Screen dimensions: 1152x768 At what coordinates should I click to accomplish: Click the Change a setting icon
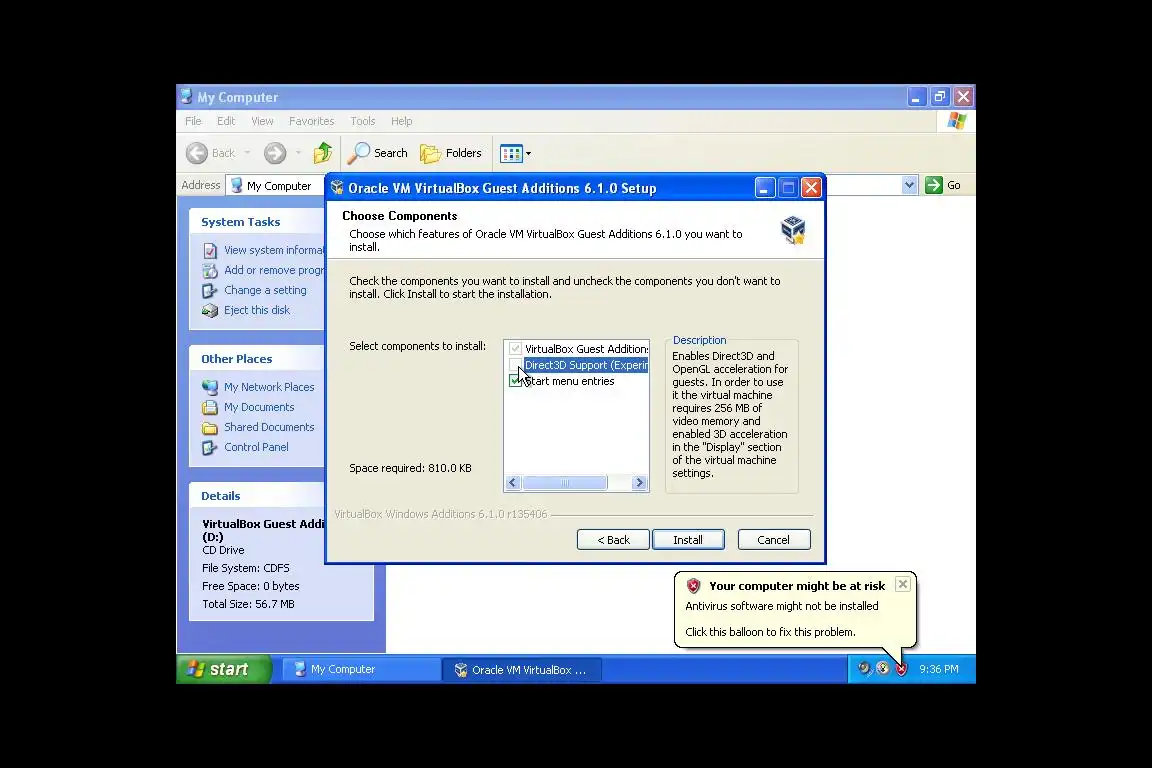(210, 290)
